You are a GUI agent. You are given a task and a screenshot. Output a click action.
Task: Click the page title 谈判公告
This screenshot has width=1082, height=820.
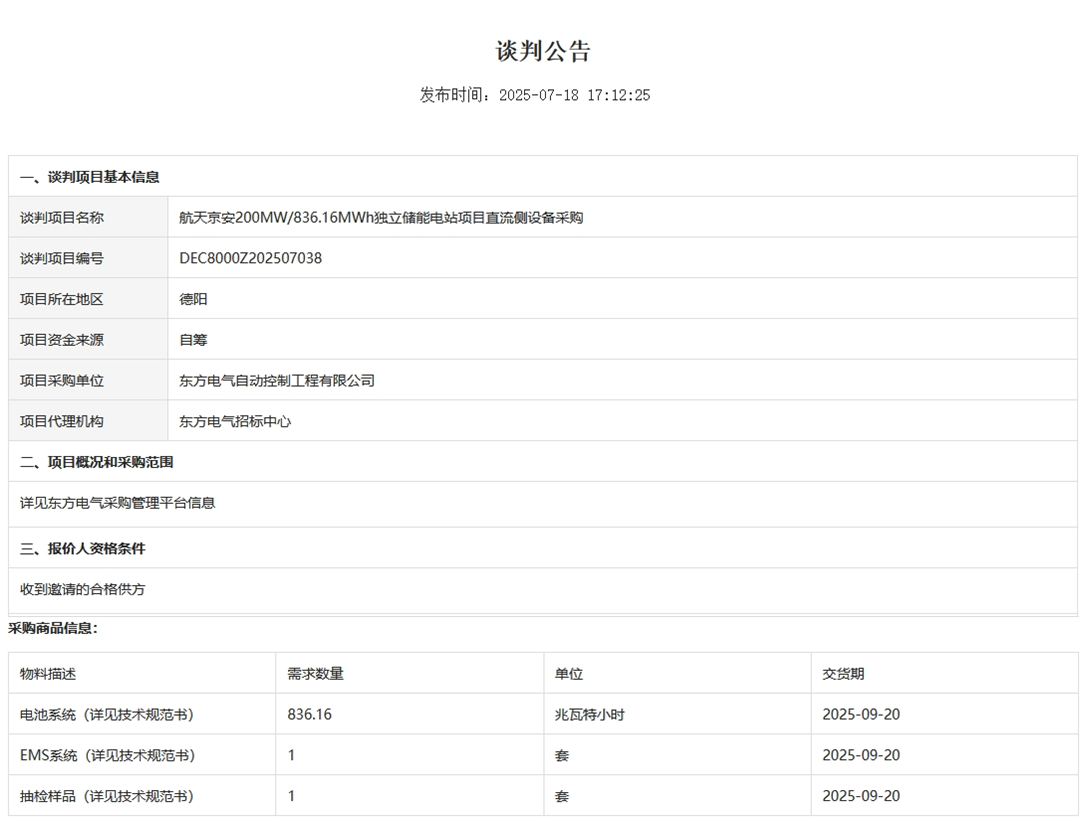click(x=543, y=51)
